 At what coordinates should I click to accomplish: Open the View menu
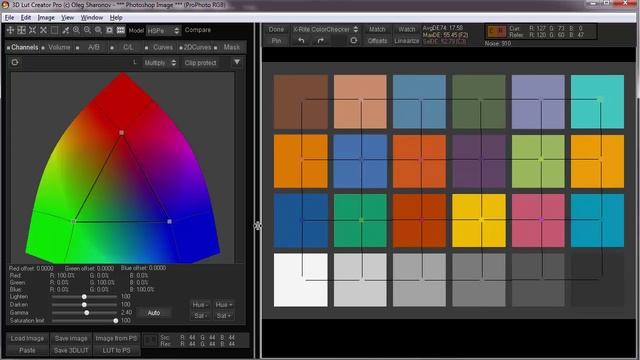(67, 18)
